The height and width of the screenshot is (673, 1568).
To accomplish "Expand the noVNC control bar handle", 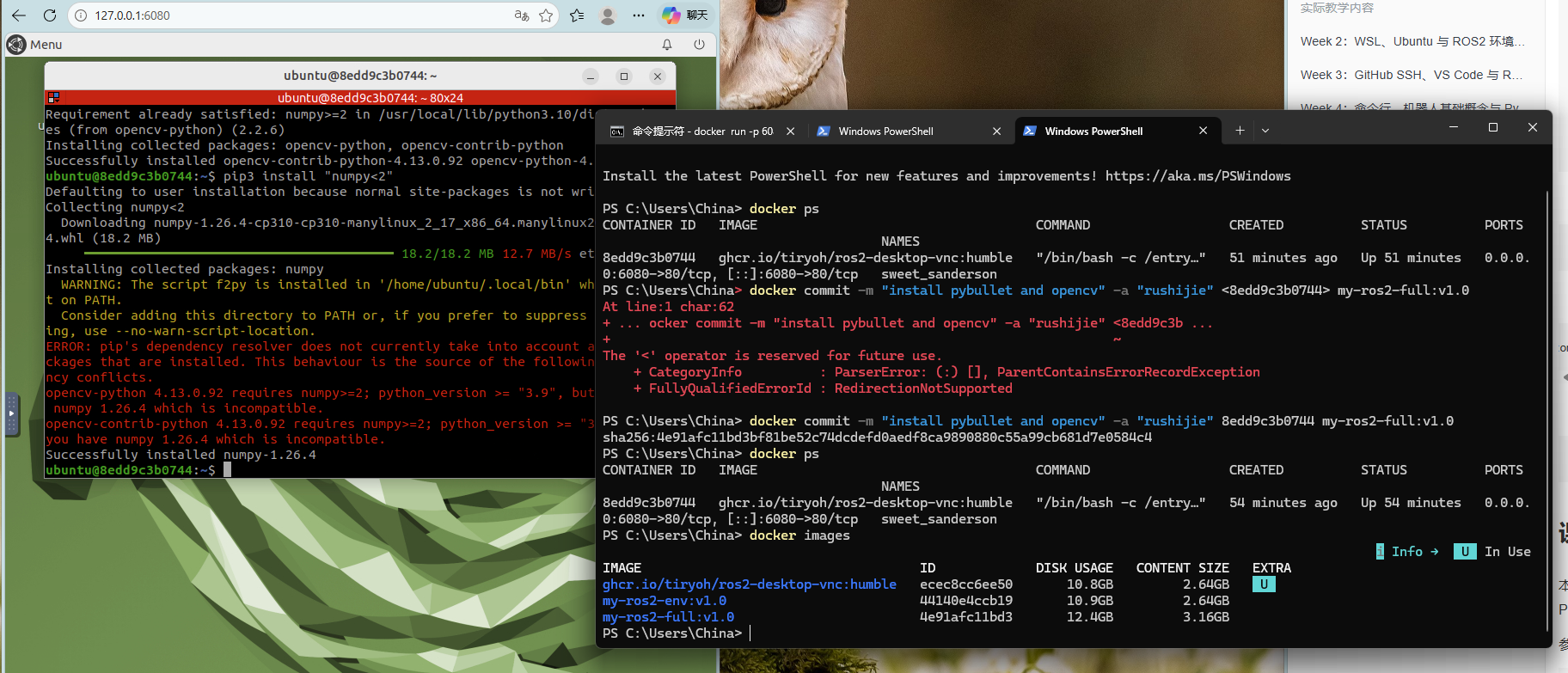I will click(x=11, y=413).
